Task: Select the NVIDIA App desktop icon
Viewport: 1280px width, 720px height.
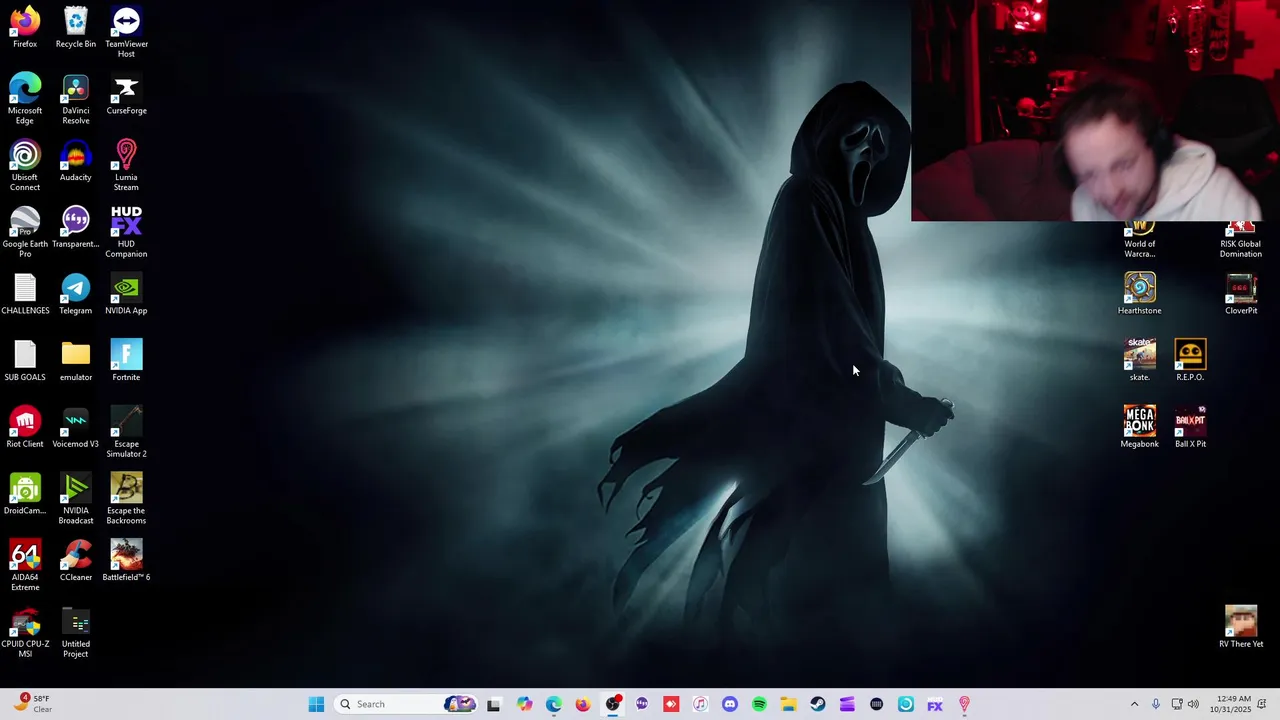Action: (126, 294)
